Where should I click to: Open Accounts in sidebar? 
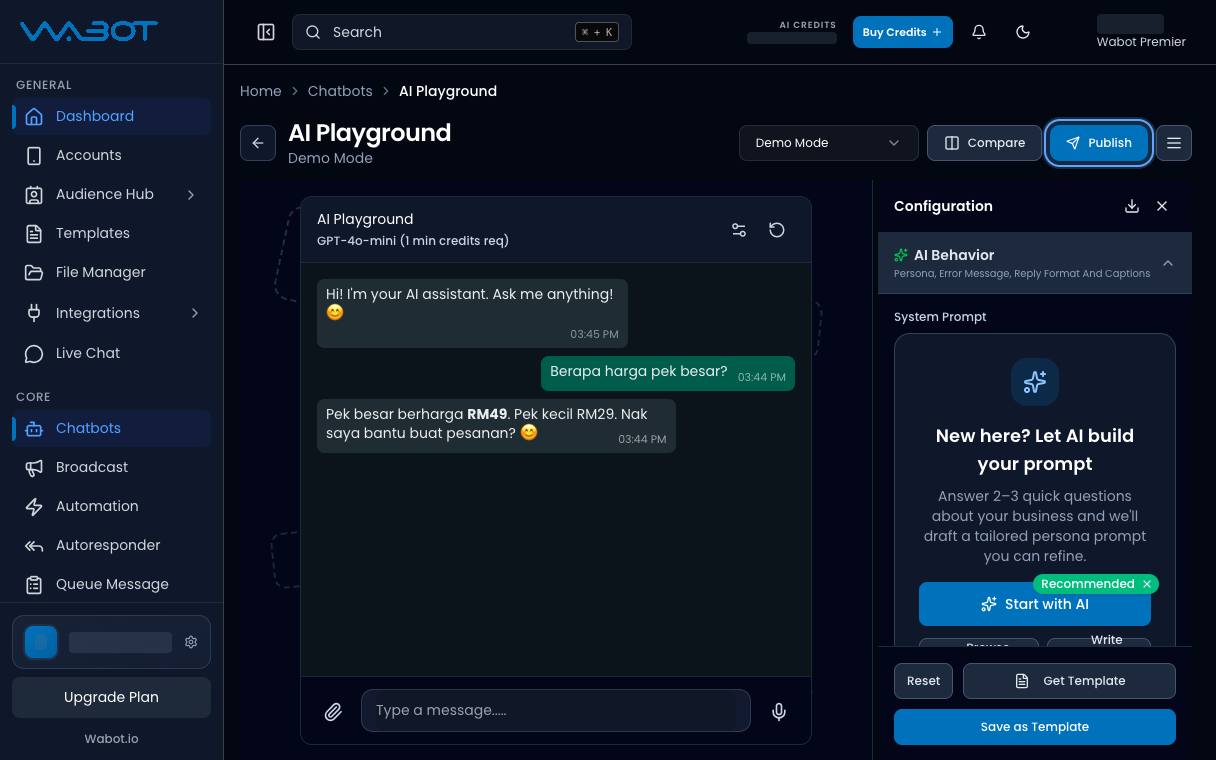pos(111,155)
